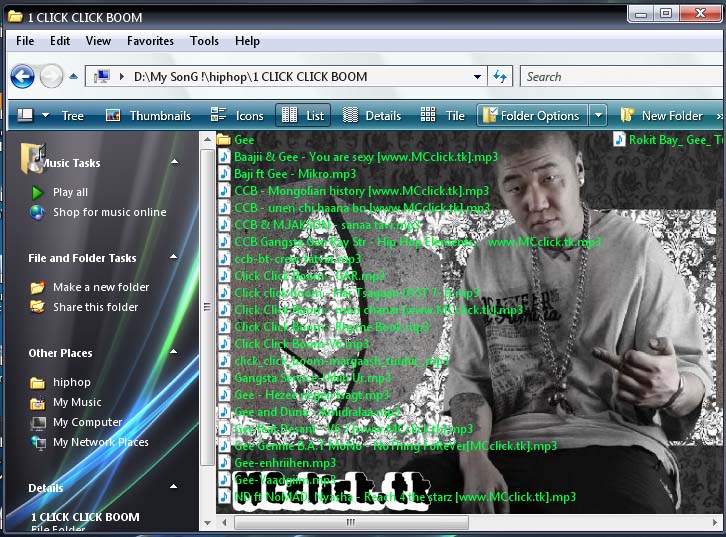Image resolution: width=726 pixels, height=537 pixels.
Task: Switch to Thumbnails view
Action: tap(149, 116)
